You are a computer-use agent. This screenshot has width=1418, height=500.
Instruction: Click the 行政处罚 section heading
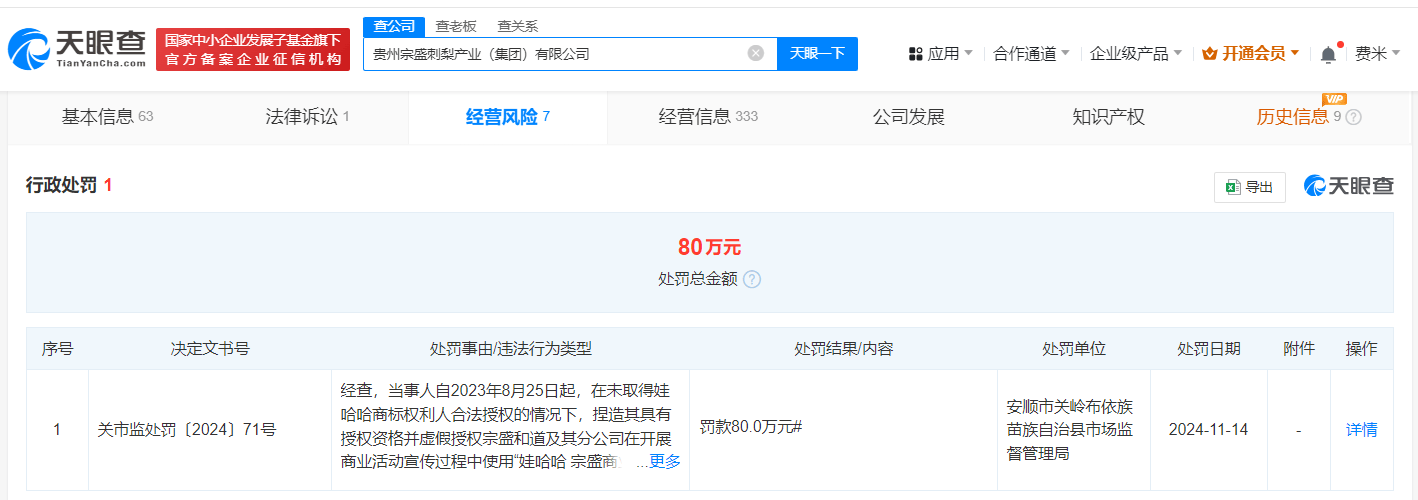click(61, 185)
